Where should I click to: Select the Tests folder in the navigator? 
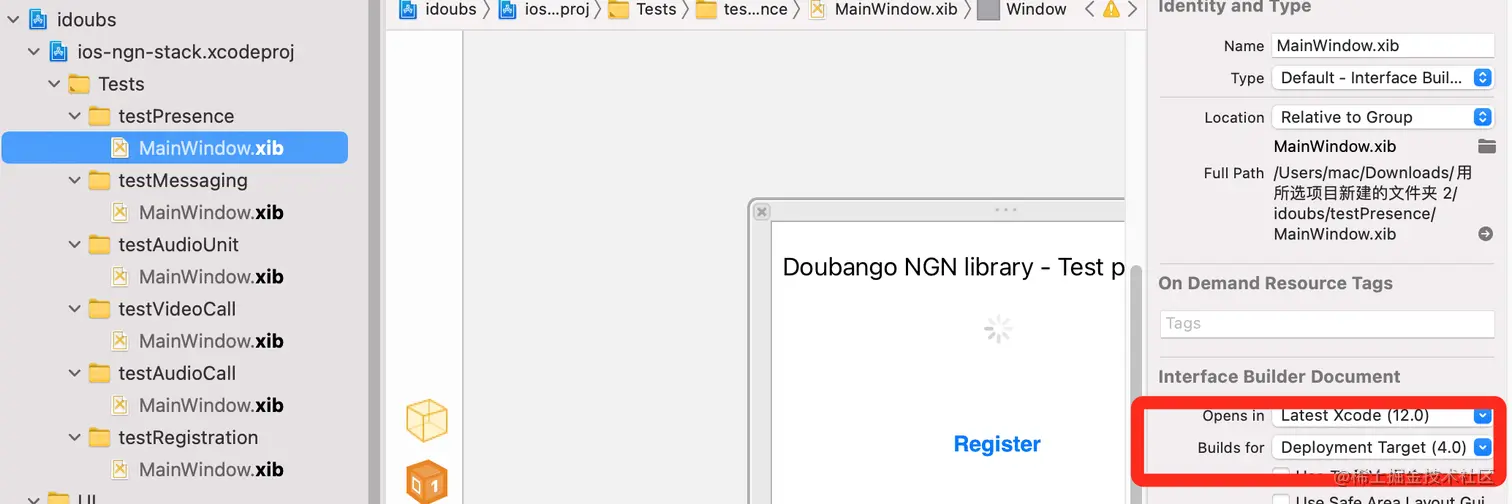[x=121, y=84]
